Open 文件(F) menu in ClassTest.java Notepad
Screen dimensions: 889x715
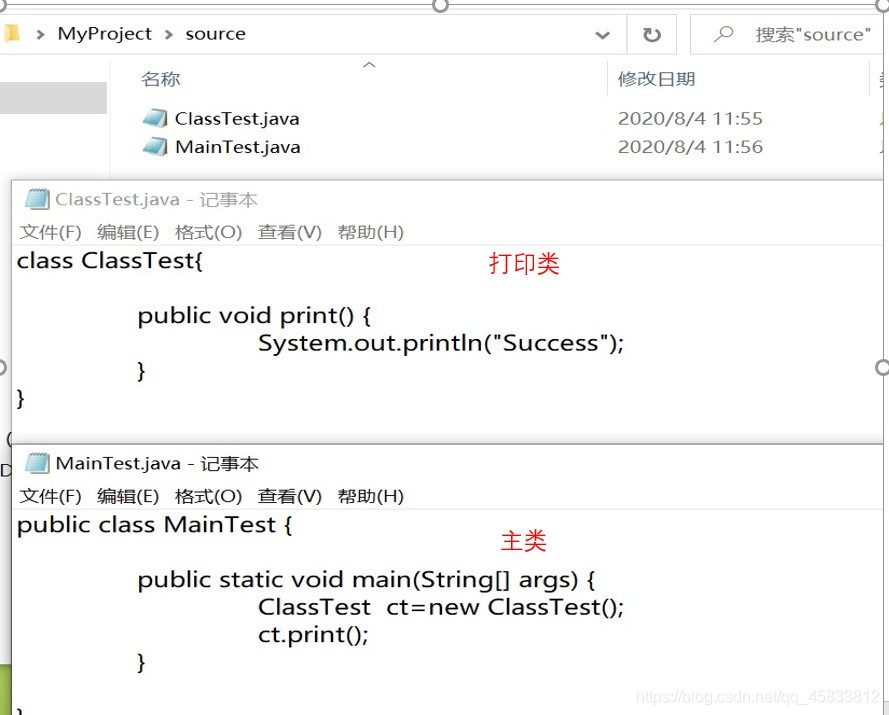tap(50, 232)
